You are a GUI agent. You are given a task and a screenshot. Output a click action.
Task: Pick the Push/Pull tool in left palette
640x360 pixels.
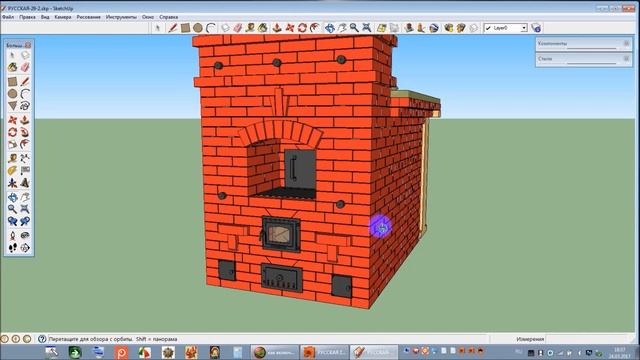[x=25, y=120]
